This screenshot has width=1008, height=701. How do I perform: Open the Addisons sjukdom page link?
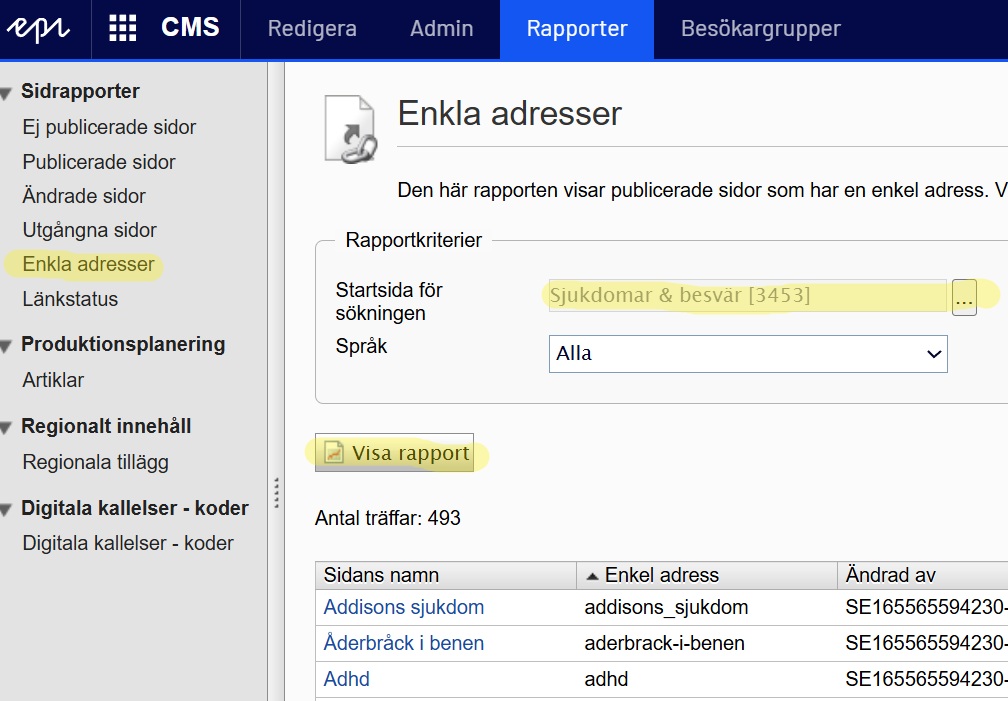[404, 607]
